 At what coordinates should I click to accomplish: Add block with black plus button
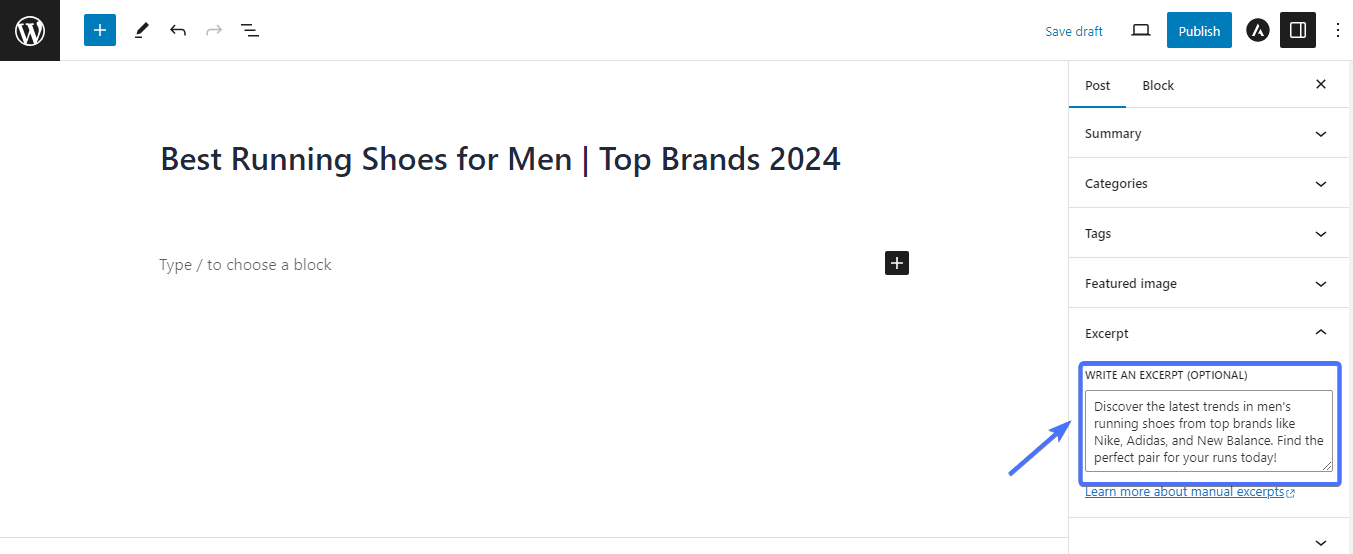tap(897, 263)
